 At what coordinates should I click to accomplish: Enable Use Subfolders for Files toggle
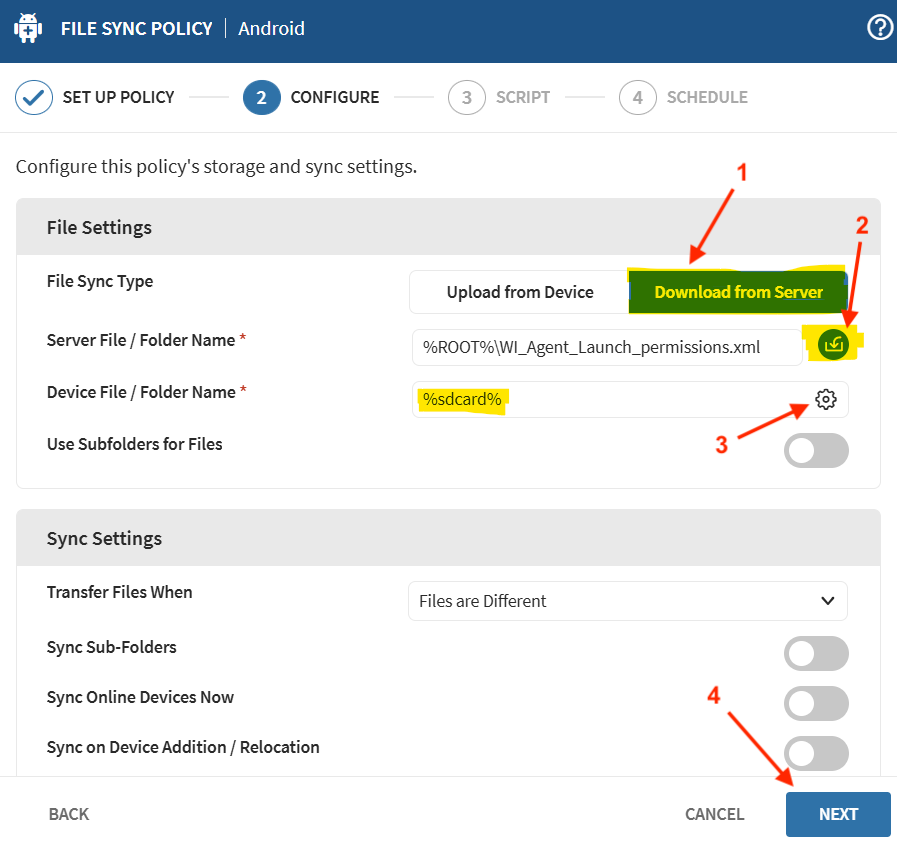coord(816,451)
